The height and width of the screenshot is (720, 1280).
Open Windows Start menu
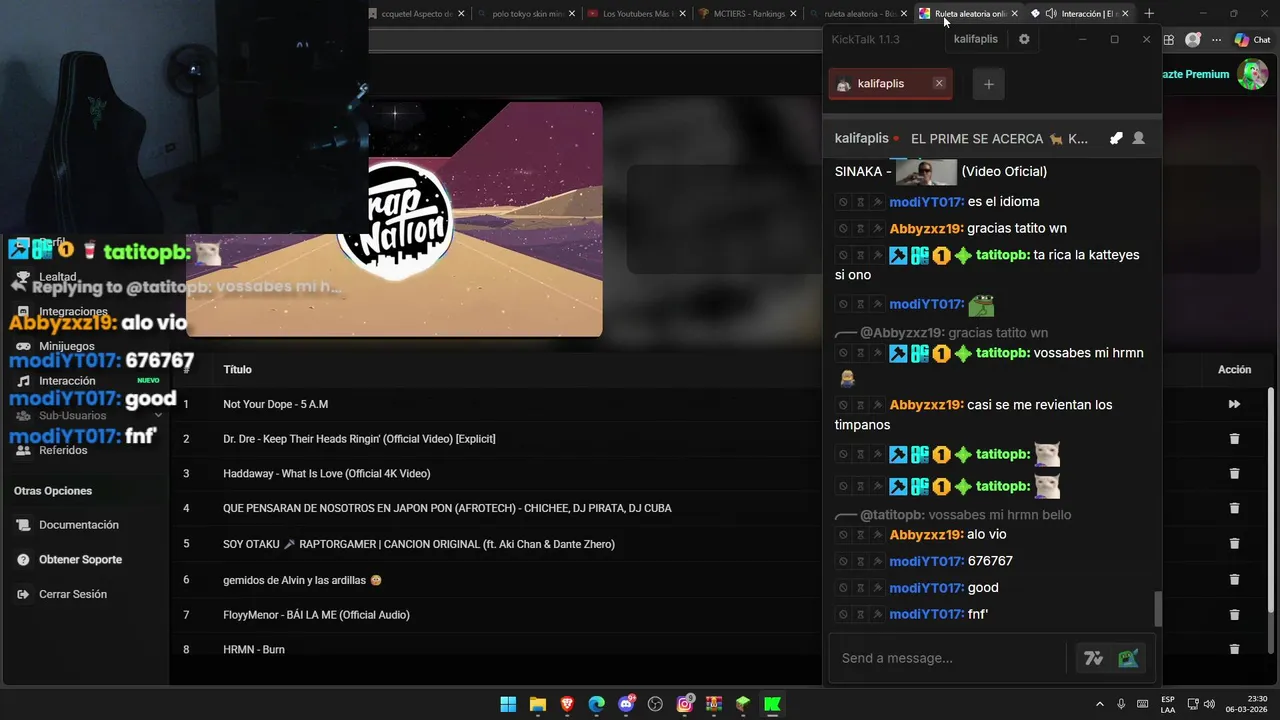508,704
